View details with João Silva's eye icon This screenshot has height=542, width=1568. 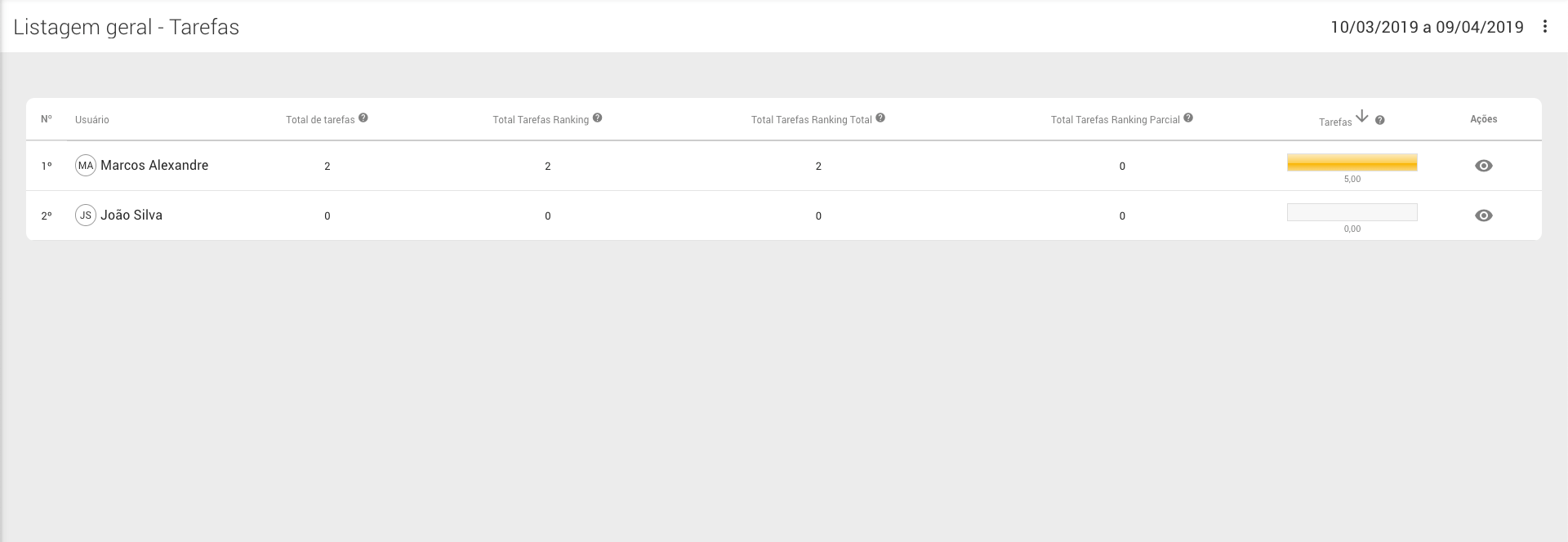[1484, 215]
